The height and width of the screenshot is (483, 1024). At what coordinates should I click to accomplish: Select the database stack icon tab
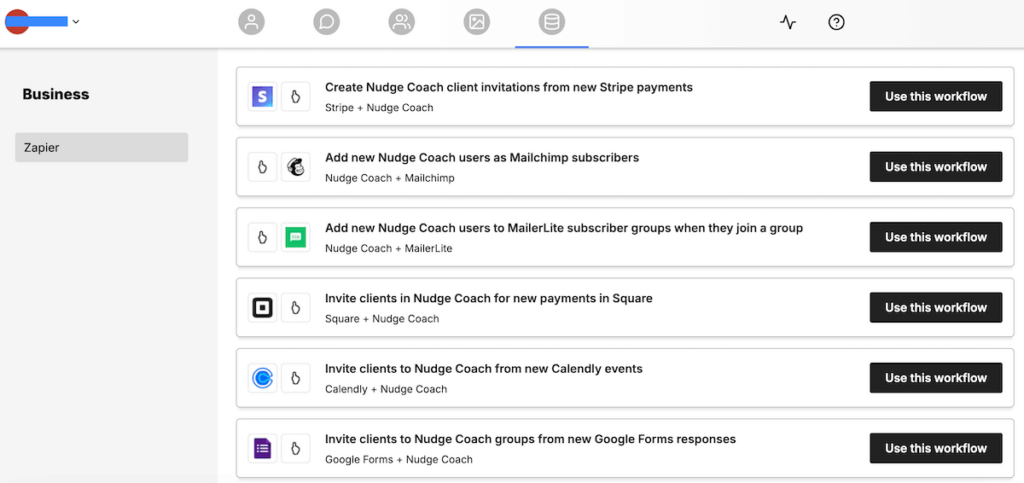point(551,22)
